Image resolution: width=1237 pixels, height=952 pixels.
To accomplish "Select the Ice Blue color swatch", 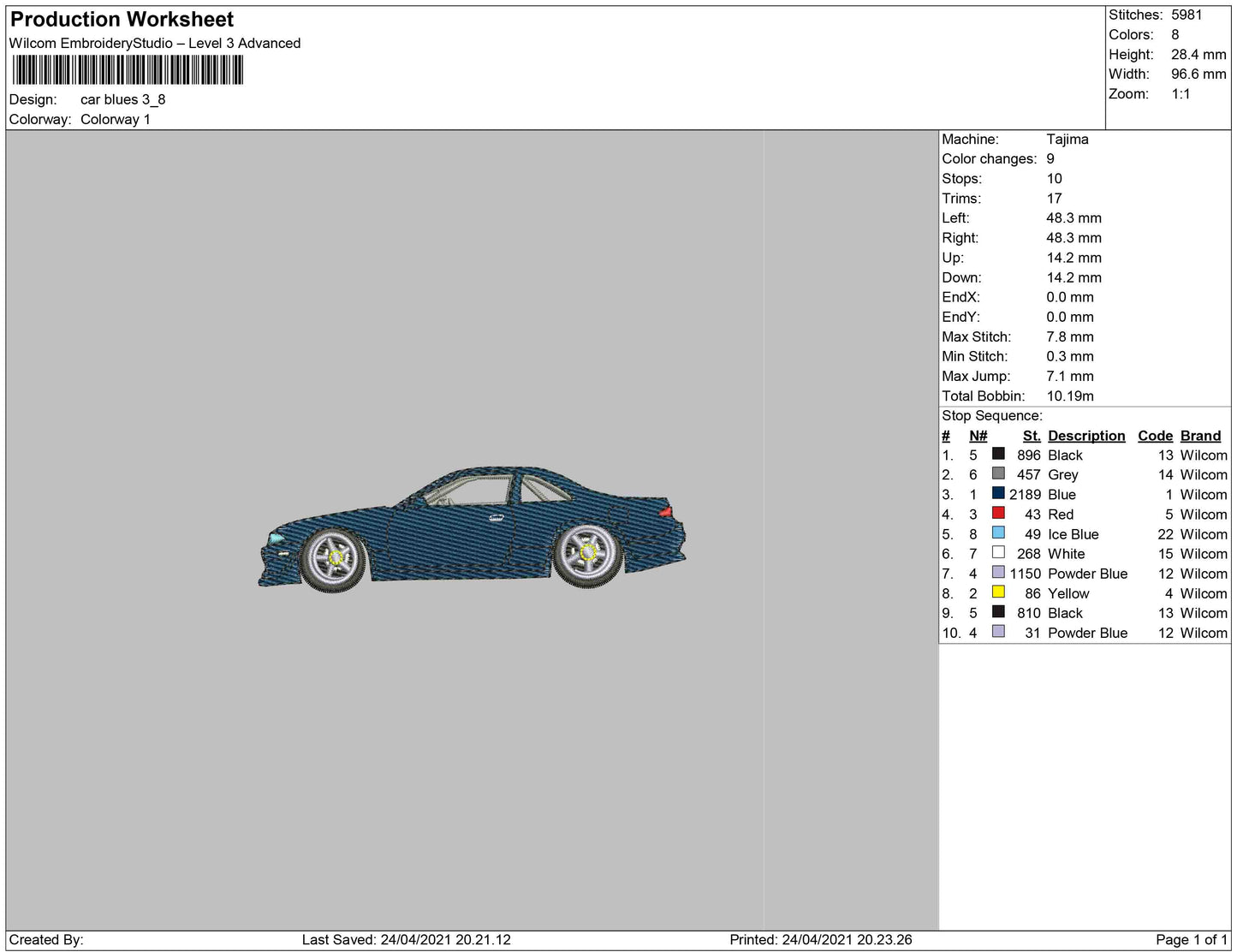I will click(x=998, y=533).
